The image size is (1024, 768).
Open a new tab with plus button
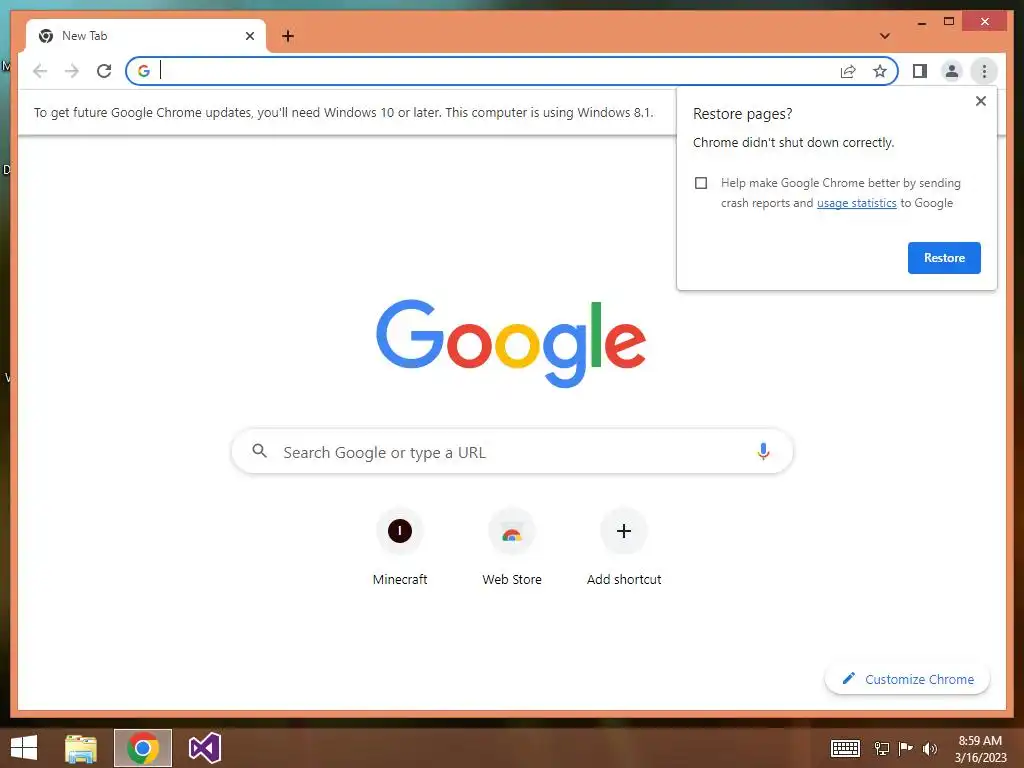(x=288, y=36)
